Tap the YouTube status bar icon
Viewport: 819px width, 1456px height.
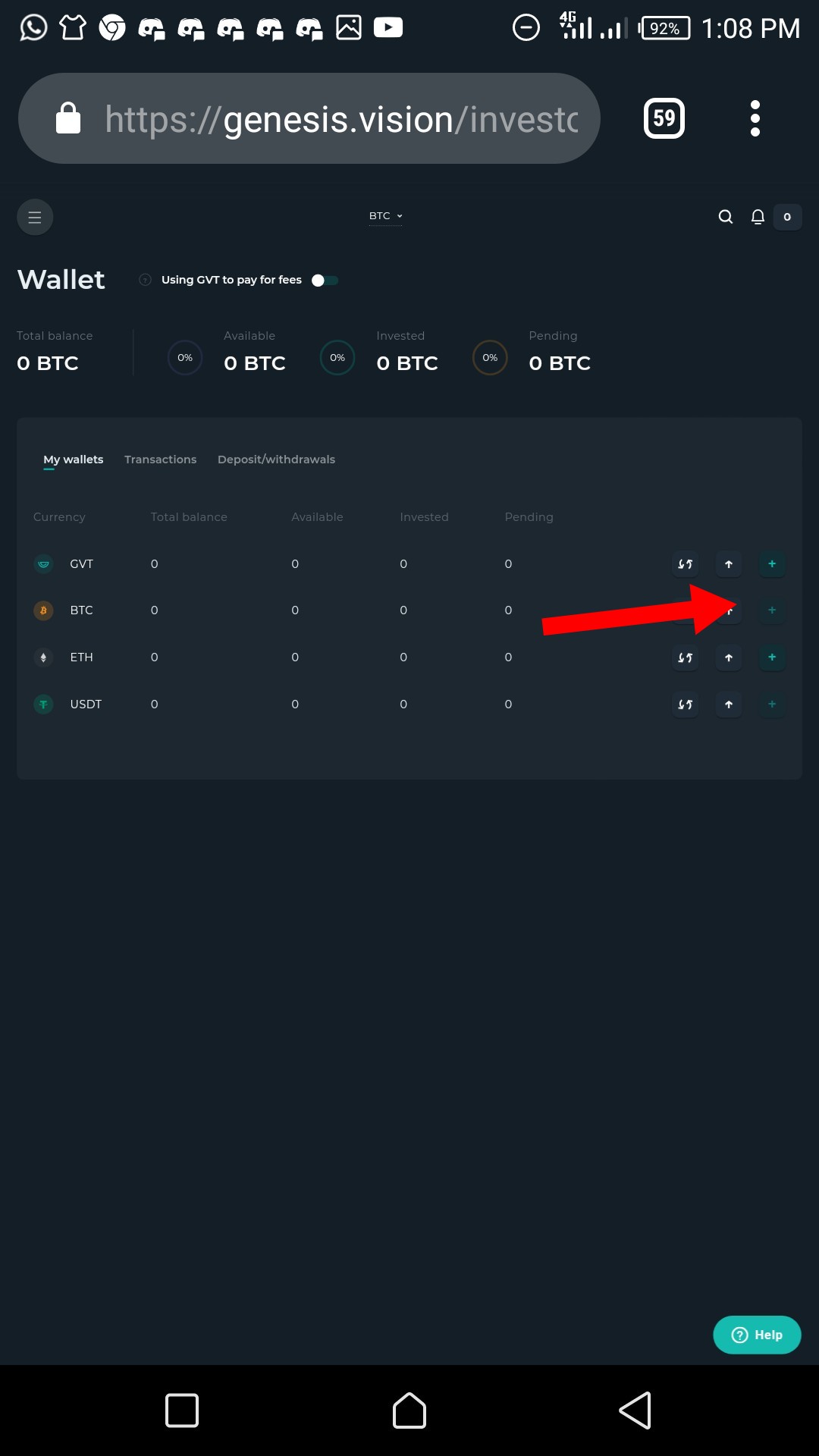(388, 28)
